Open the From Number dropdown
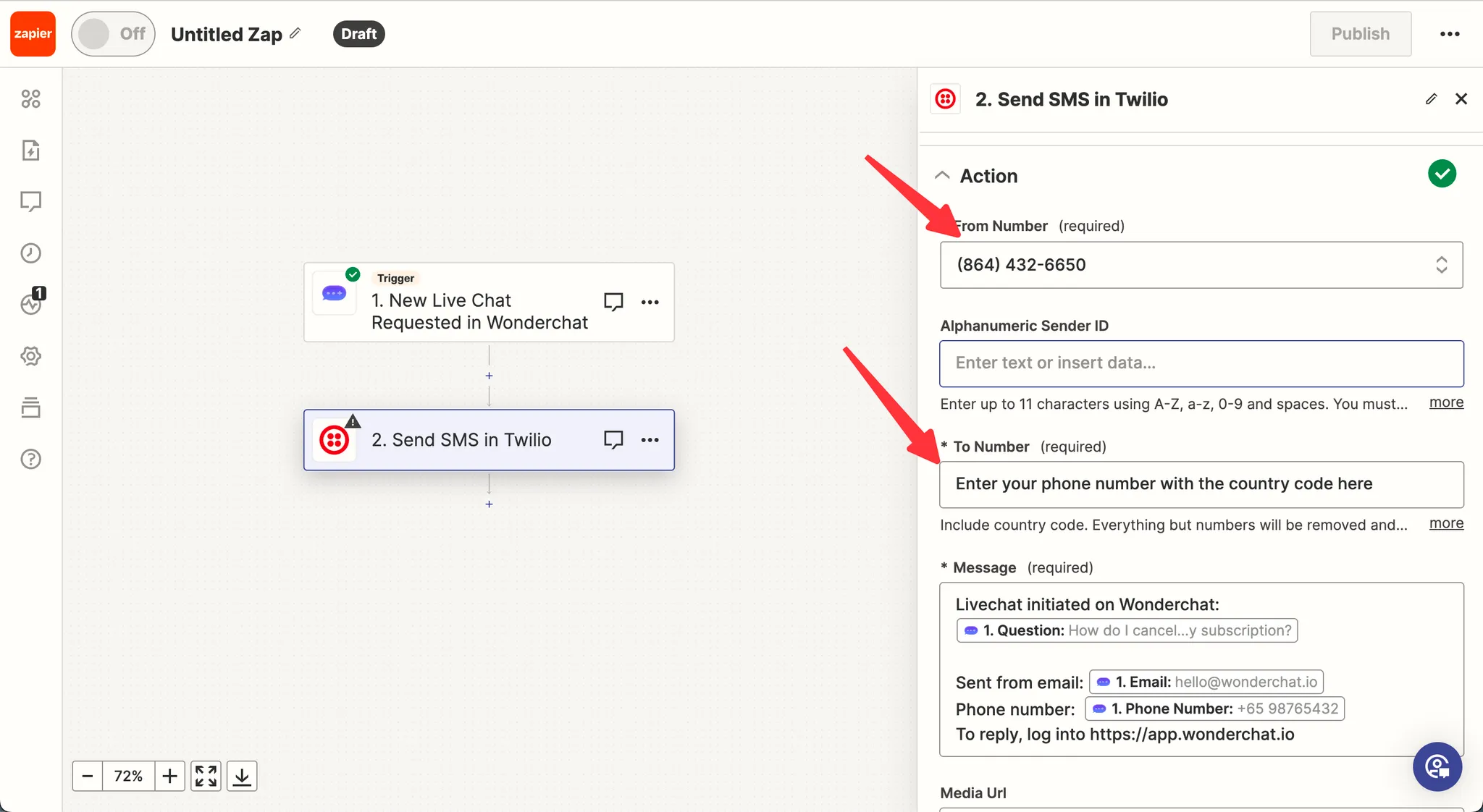This screenshot has width=1483, height=812. pyautogui.click(x=1201, y=265)
